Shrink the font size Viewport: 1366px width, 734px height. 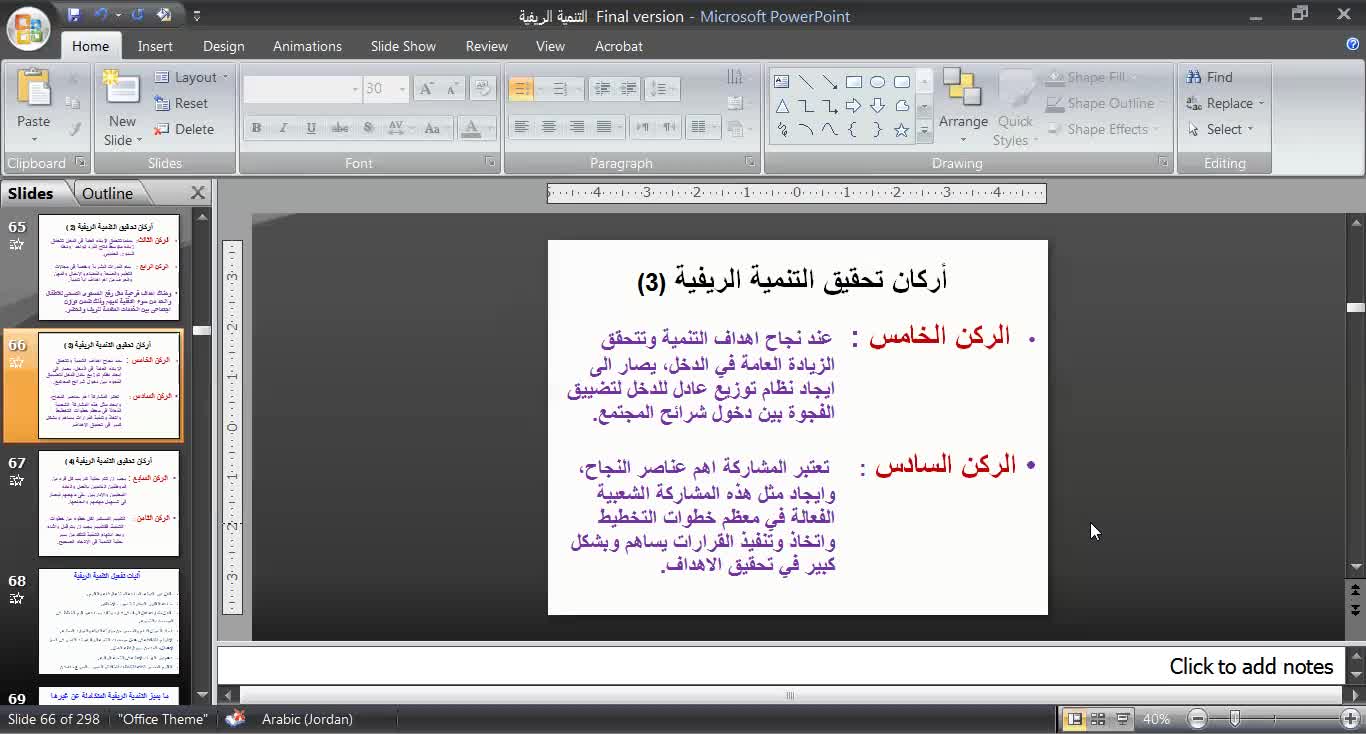pos(454,89)
